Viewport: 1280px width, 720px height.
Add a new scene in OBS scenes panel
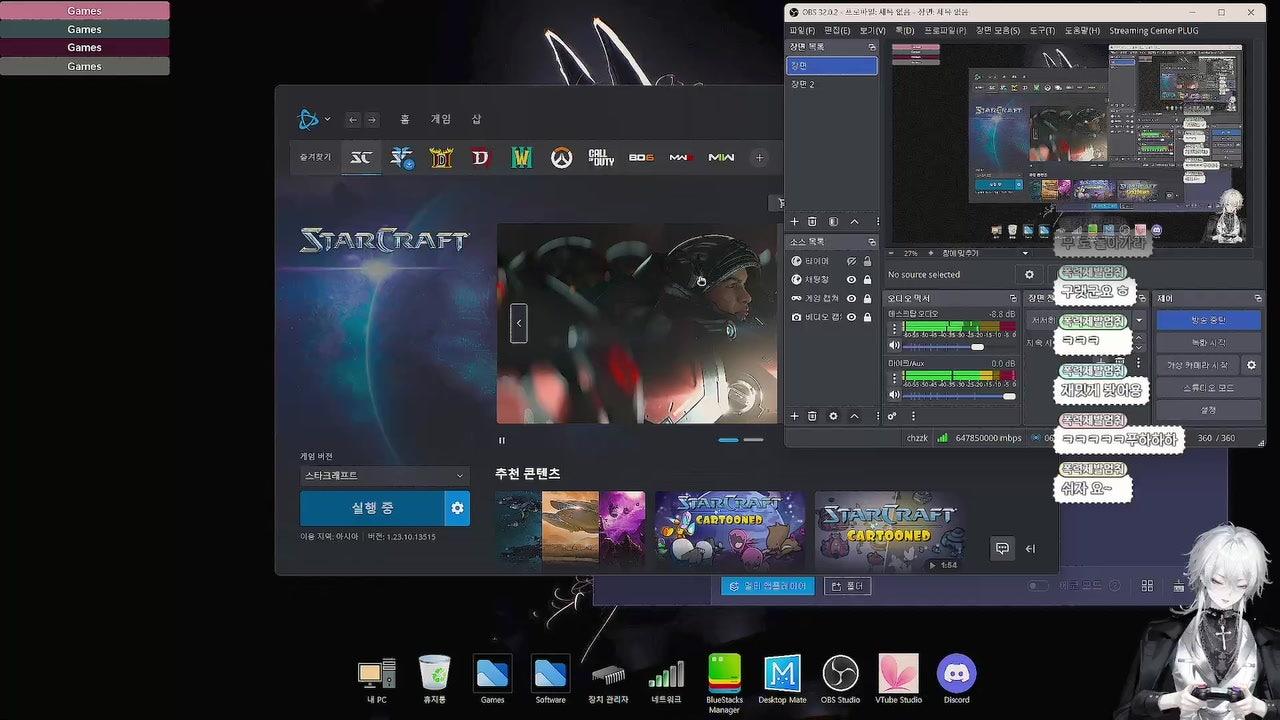tap(795, 222)
